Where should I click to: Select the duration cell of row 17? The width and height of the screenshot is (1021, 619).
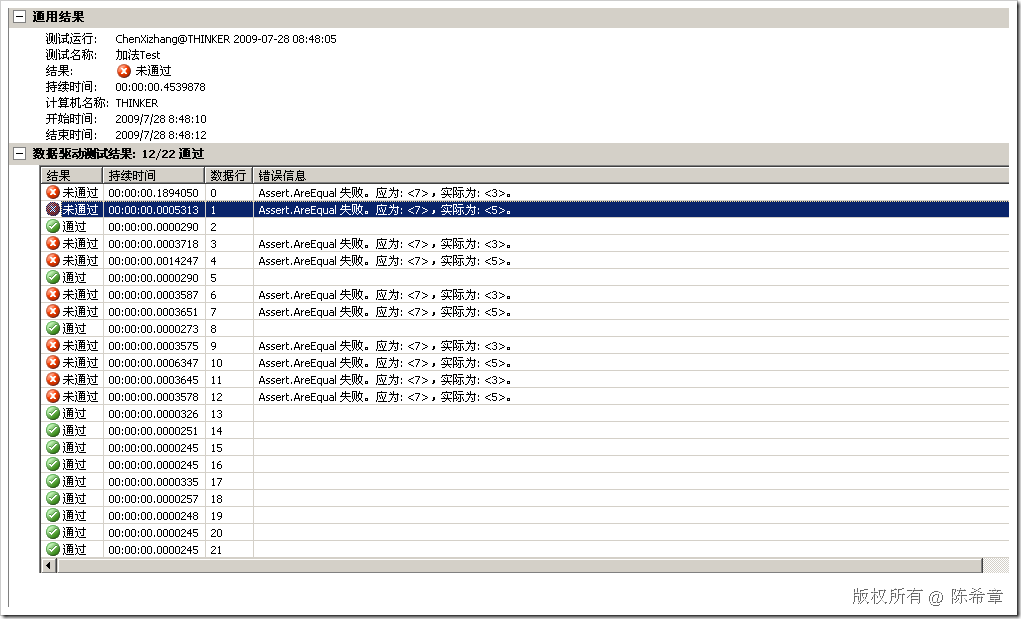pyautogui.click(x=154, y=482)
